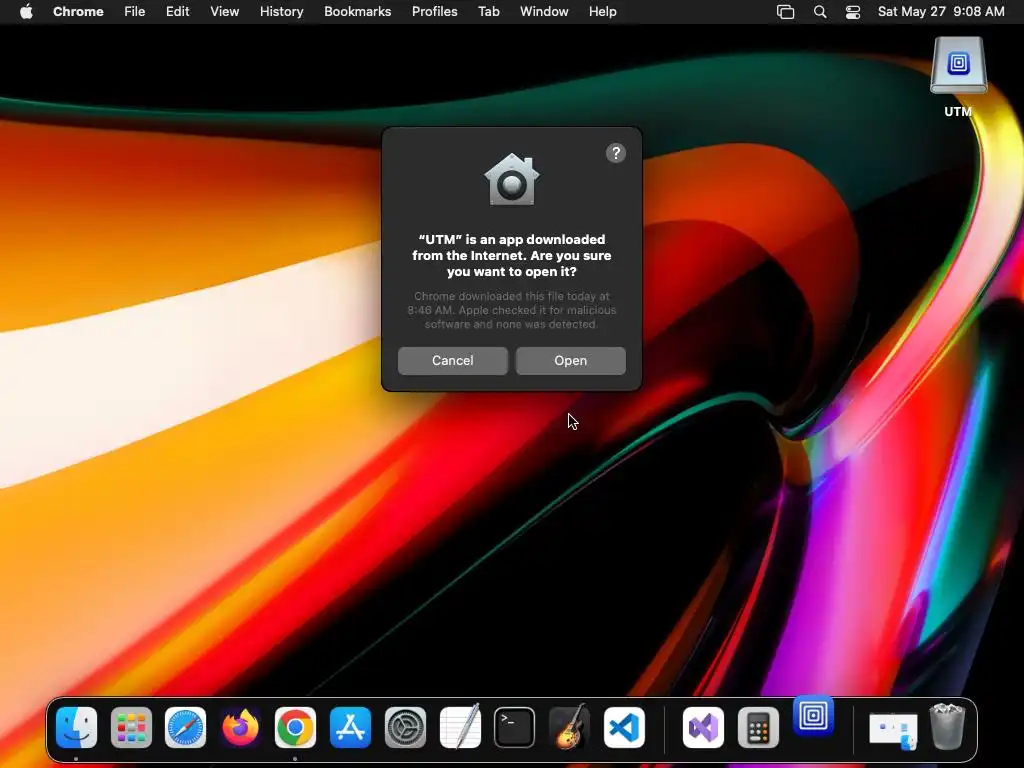This screenshot has width=1024, height=768.
Task: Open the Tab menu
Action: coord(488,11)
